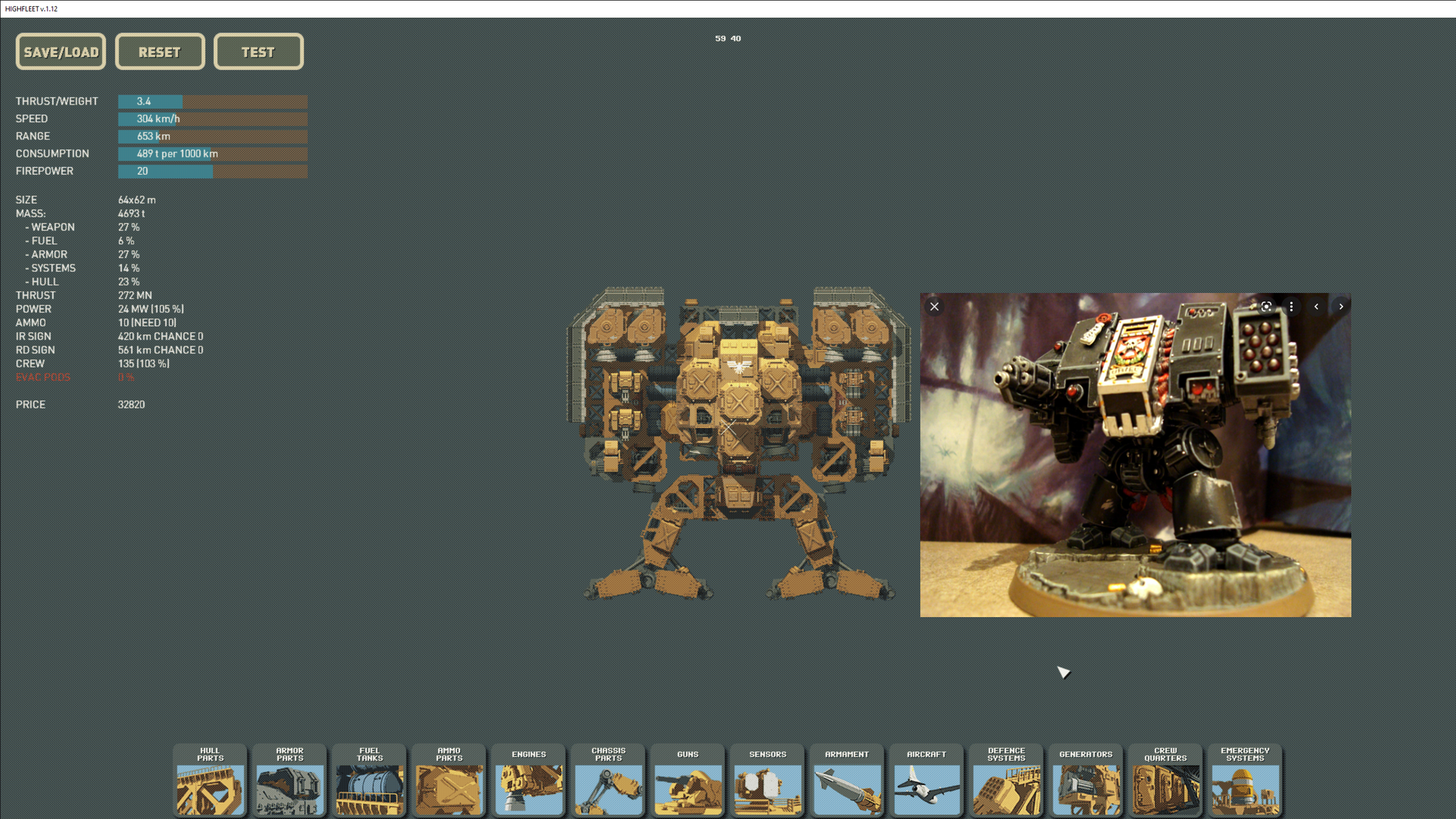Click the THRUST value 272 MN
This screenshot has width=1456, height=819.
click(x=135, y=296)
